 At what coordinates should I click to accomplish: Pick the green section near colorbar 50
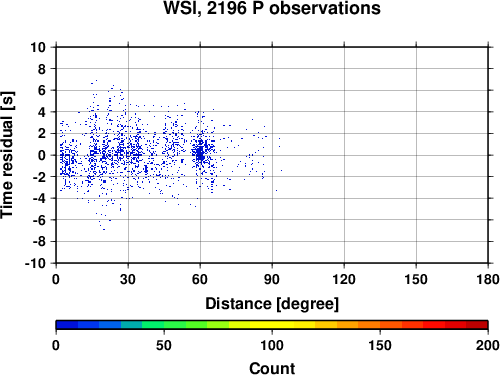tap(164, 325)
